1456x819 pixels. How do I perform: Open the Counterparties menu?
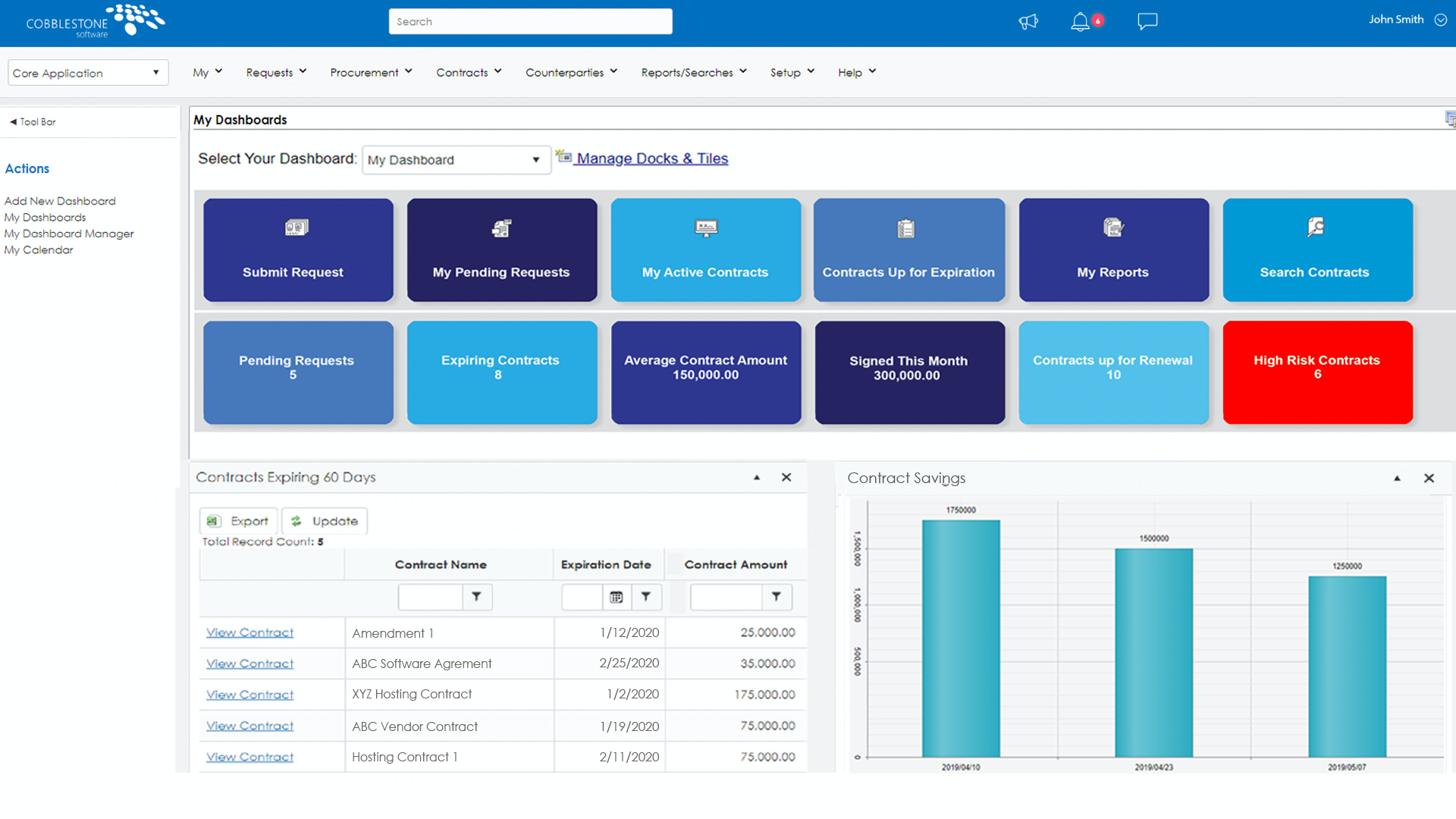570,72
